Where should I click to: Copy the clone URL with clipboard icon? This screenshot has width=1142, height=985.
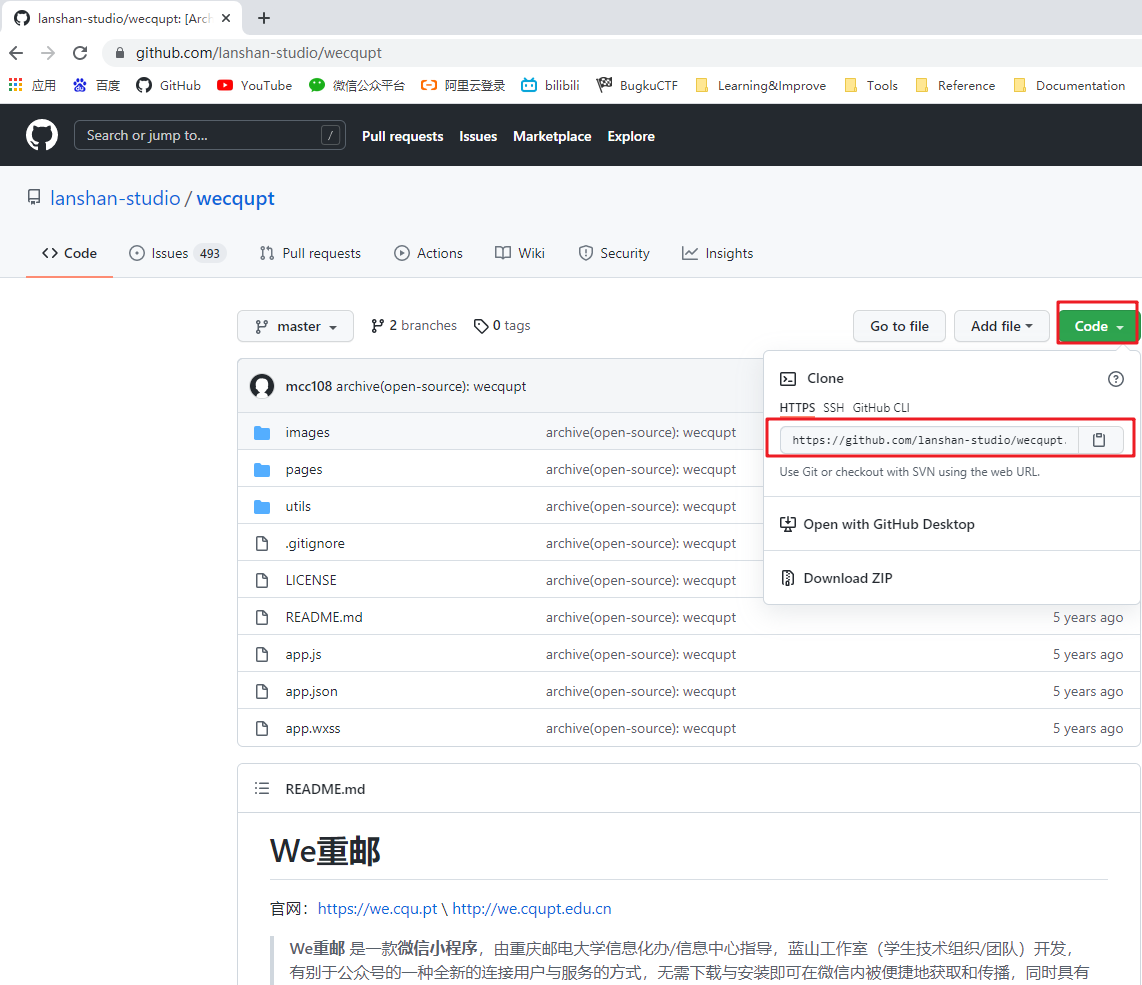tap(1099, 439)
